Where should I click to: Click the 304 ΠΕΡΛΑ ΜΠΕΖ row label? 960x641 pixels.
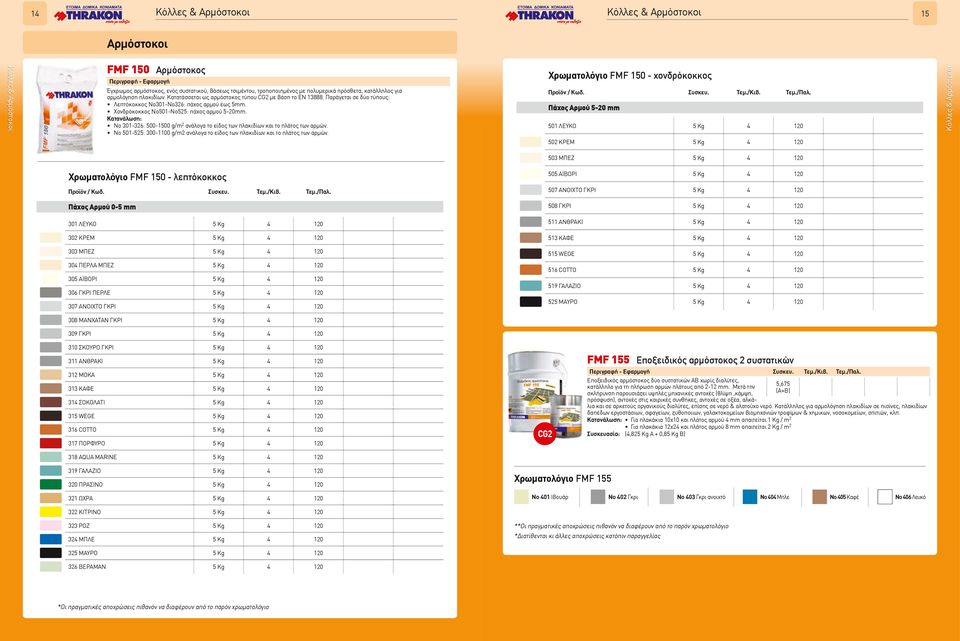(91, 265)
